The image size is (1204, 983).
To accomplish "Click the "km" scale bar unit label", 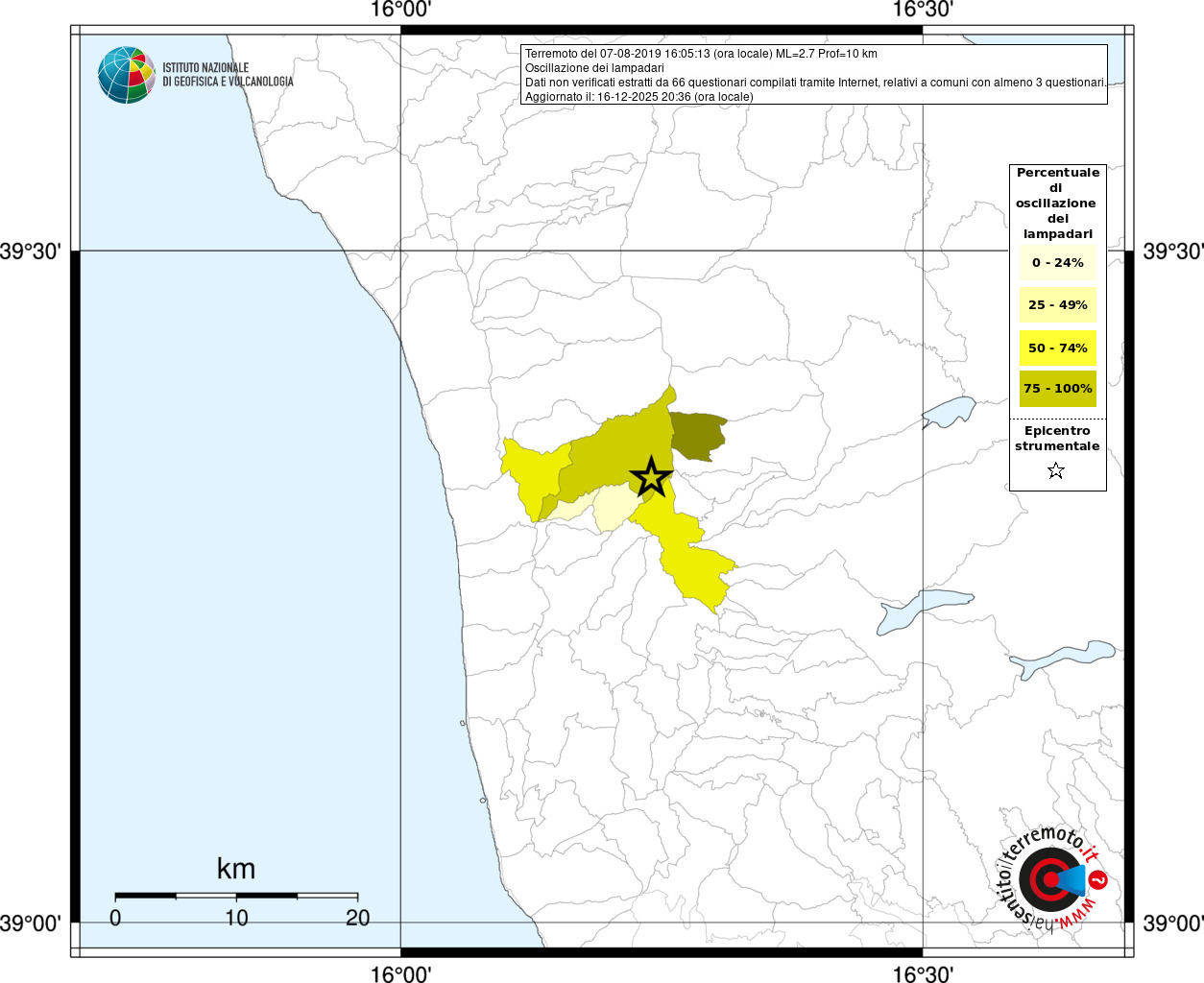I will (x=236, y=869).
